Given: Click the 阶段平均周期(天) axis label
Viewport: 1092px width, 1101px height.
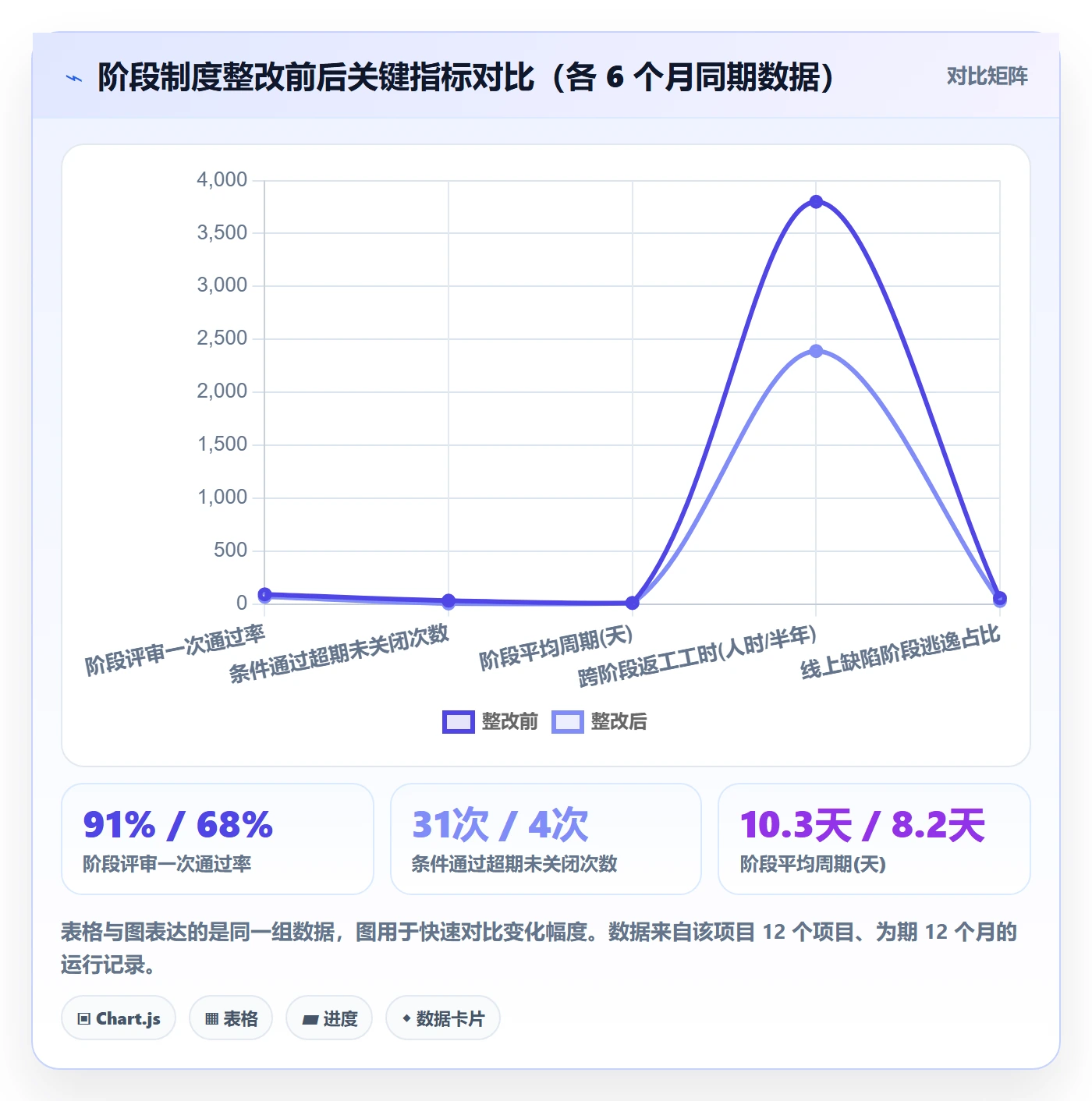Looking at the screenshot, I should click(x=556, y=647).
